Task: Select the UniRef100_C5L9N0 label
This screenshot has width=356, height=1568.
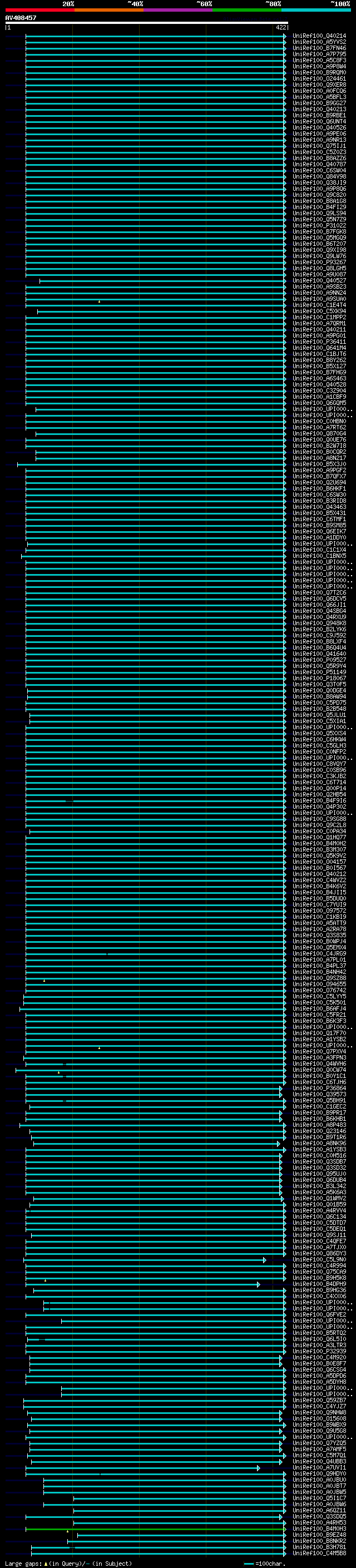Action: point(319,1259)
